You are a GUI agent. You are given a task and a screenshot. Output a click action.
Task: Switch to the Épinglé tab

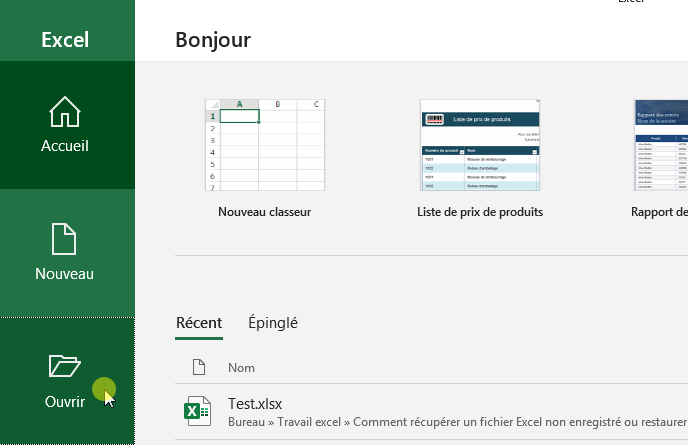coord(273,323)
